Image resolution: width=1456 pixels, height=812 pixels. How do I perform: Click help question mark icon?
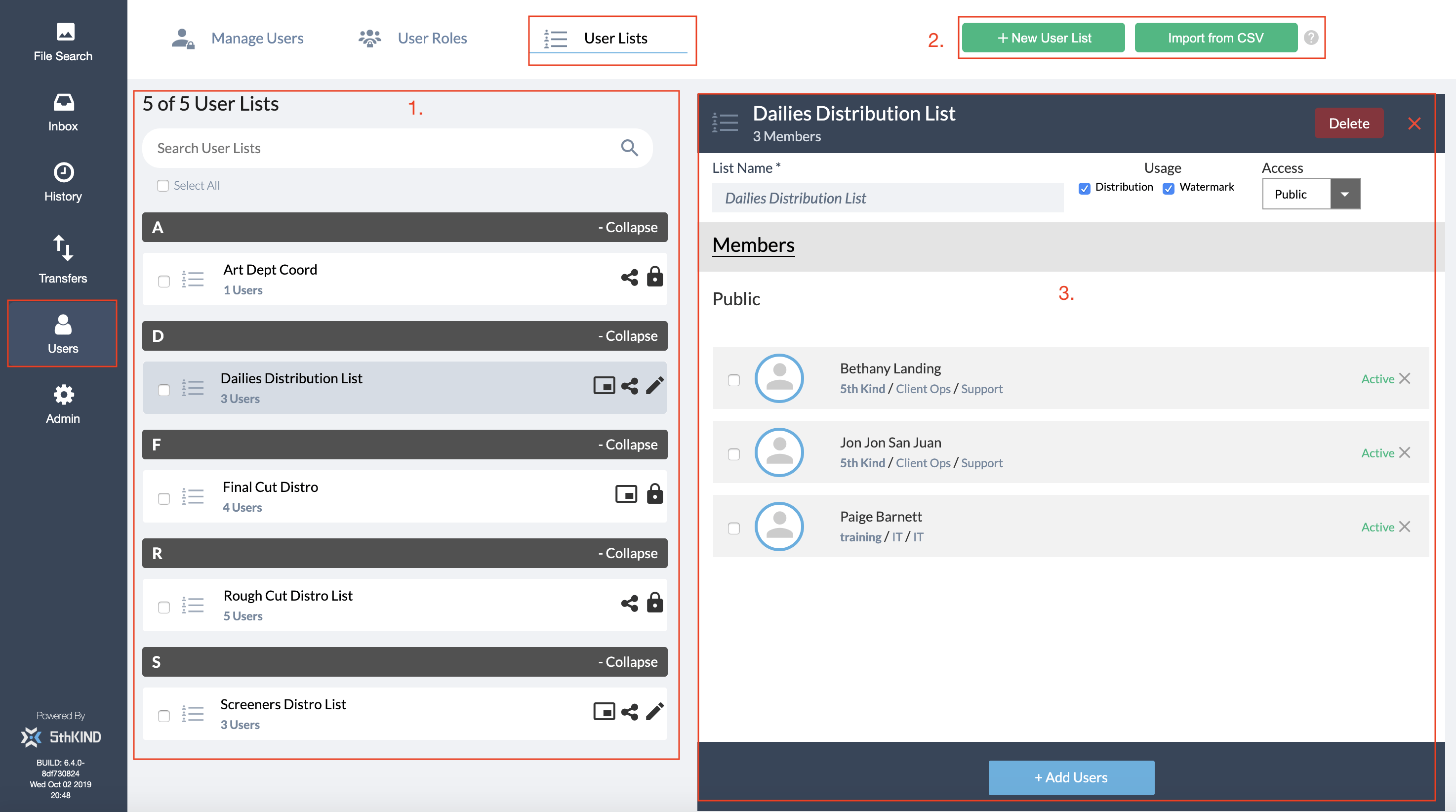1311,38
